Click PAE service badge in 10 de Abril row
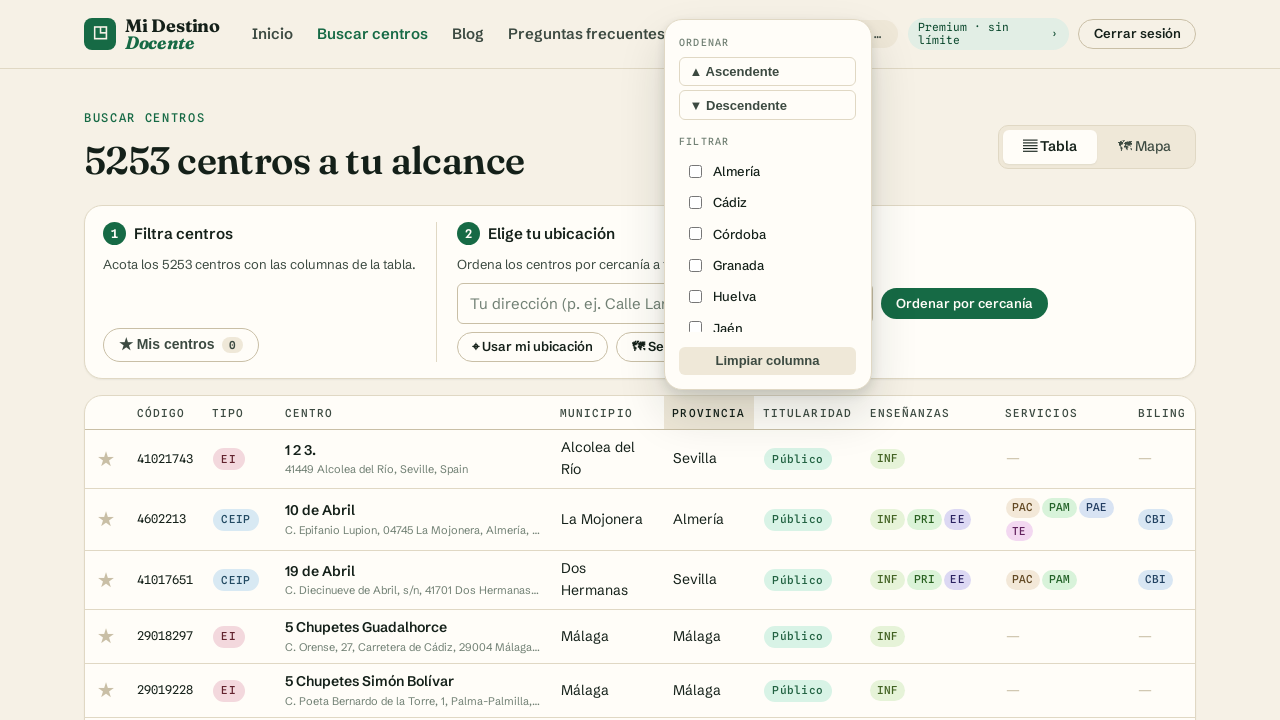Viewport: 1280px width, 720px height. [1096, 508]
